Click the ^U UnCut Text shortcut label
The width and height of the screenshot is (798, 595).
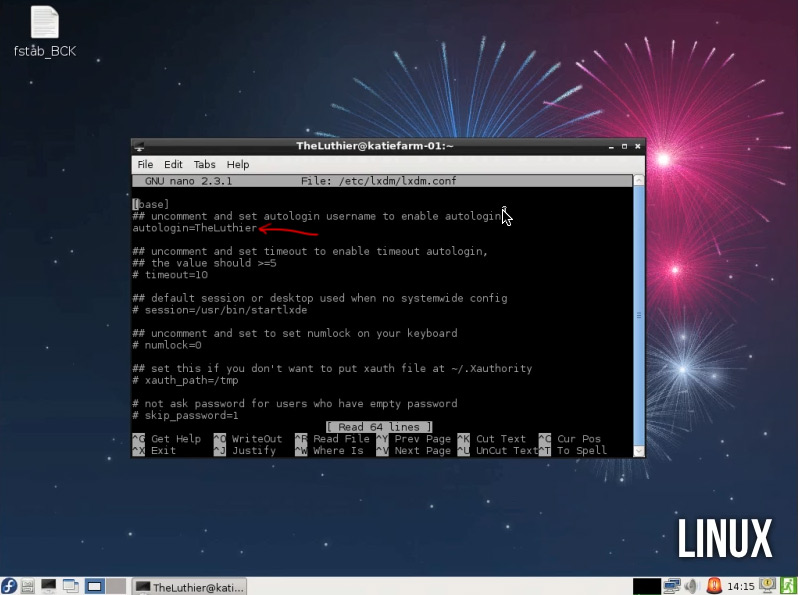(498, 450)
